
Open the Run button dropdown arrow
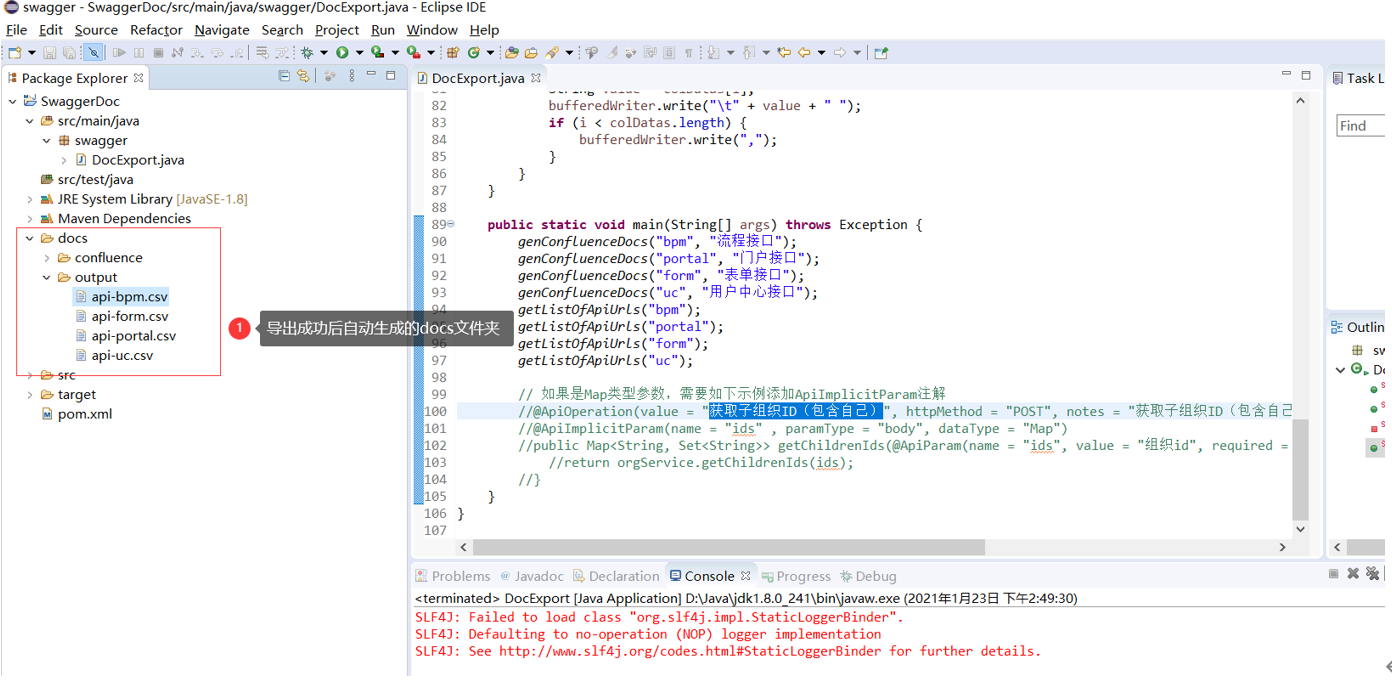pos(358,53)
